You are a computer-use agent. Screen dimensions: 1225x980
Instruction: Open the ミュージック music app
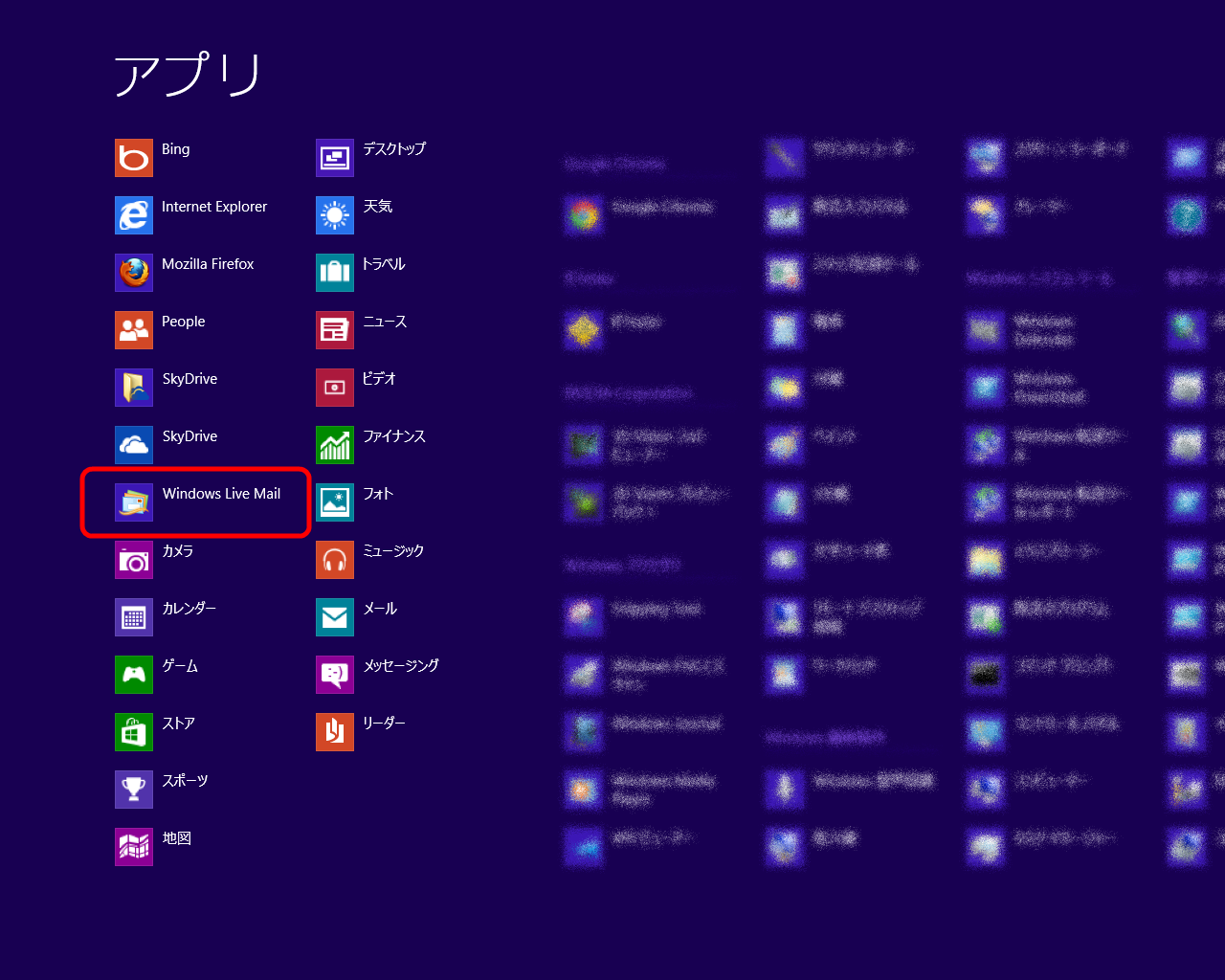(335, 560)
